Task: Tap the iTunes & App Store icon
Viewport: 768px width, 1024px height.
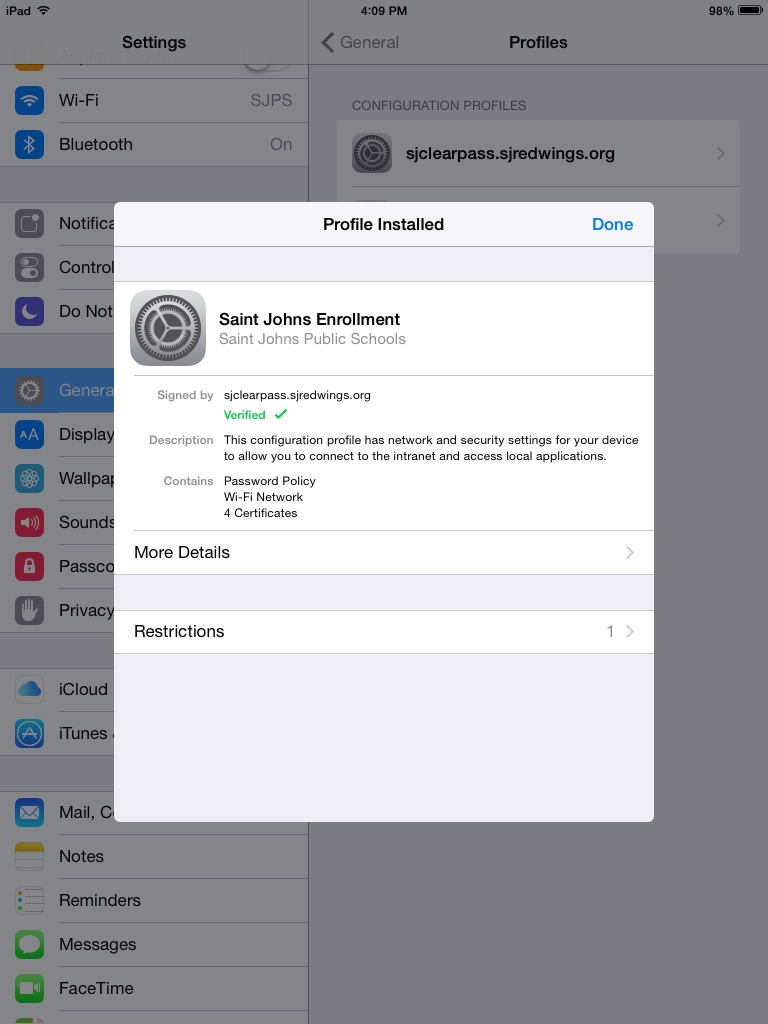Action: click(x=29, y=733)
